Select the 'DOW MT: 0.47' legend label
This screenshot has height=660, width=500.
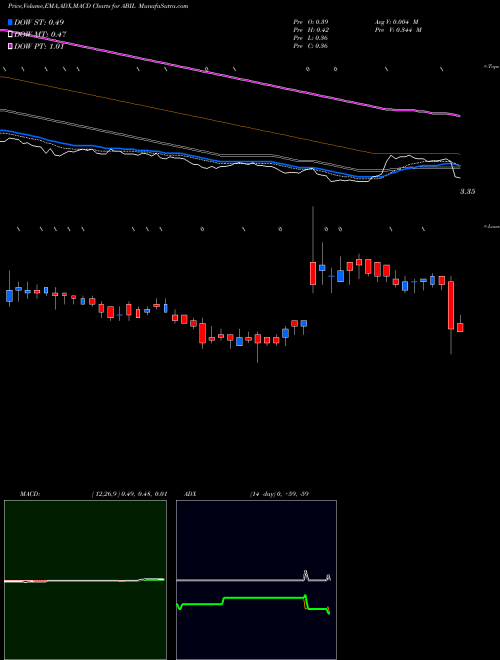[x=40, y=35]
